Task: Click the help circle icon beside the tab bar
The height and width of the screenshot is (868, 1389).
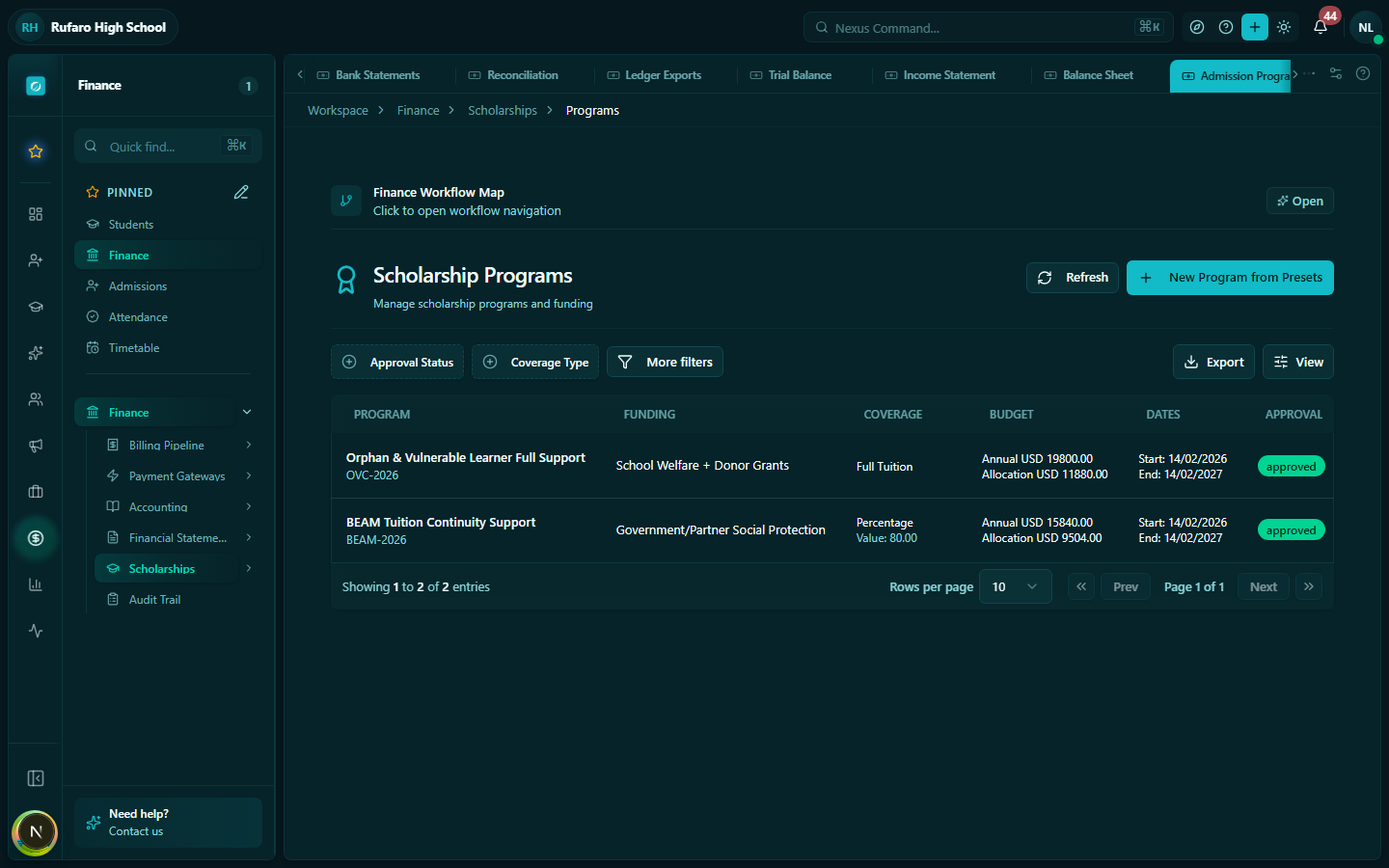Action: point(1363,73)
